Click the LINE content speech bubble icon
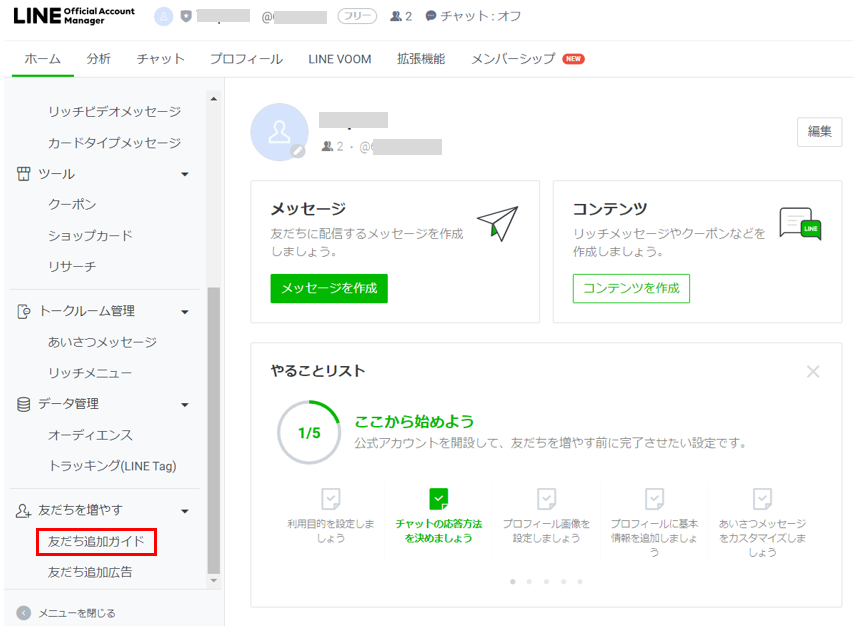This screenshot has height=630, width=853. coord(799,224)
